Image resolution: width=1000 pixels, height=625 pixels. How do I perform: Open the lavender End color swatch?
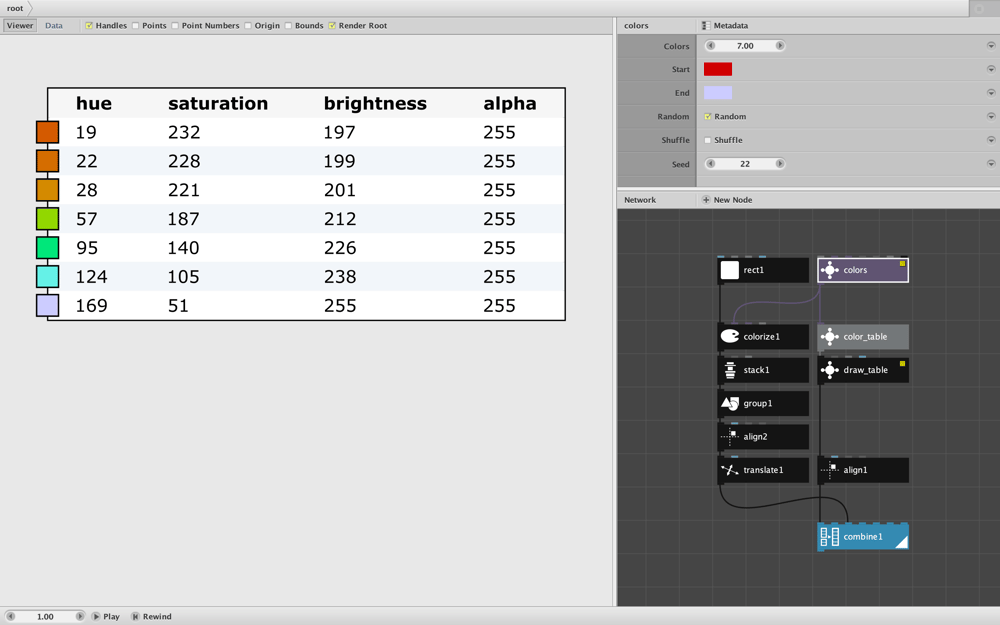tap(717, 92)
